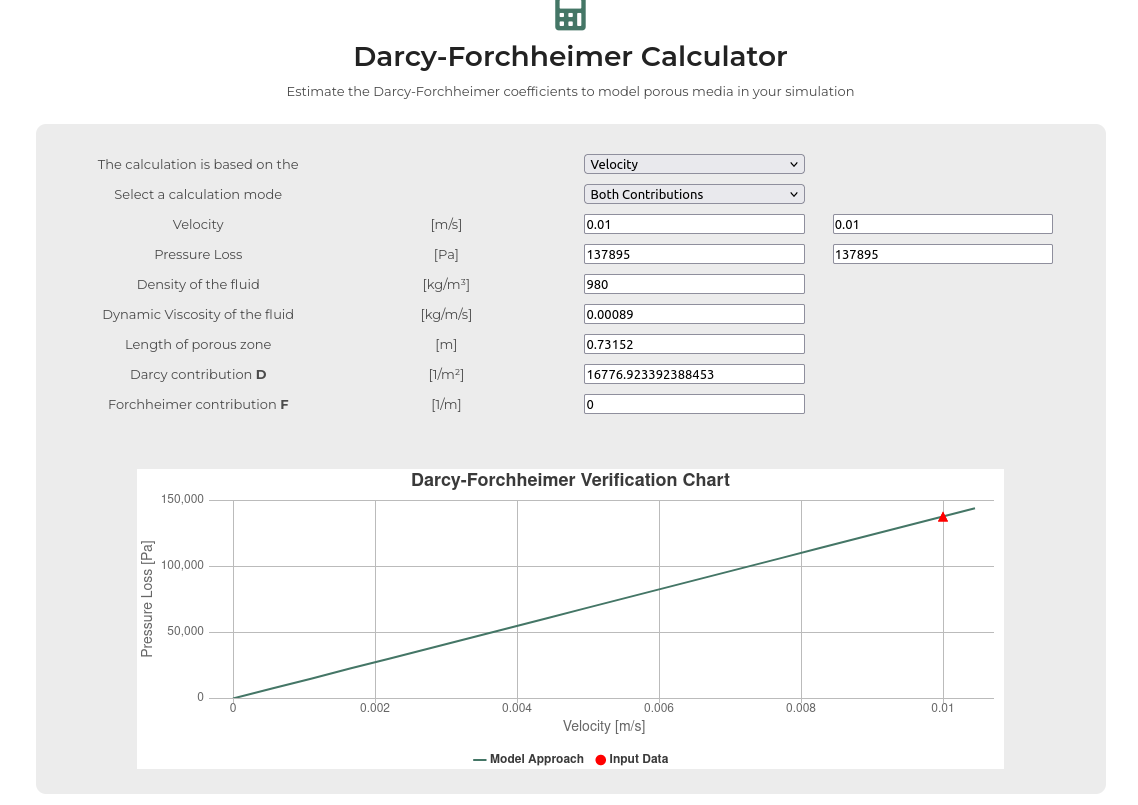Click the 150,000 y-axis tick label
The width and height of the screenshot is (1138, 805).
pos(182,499)
